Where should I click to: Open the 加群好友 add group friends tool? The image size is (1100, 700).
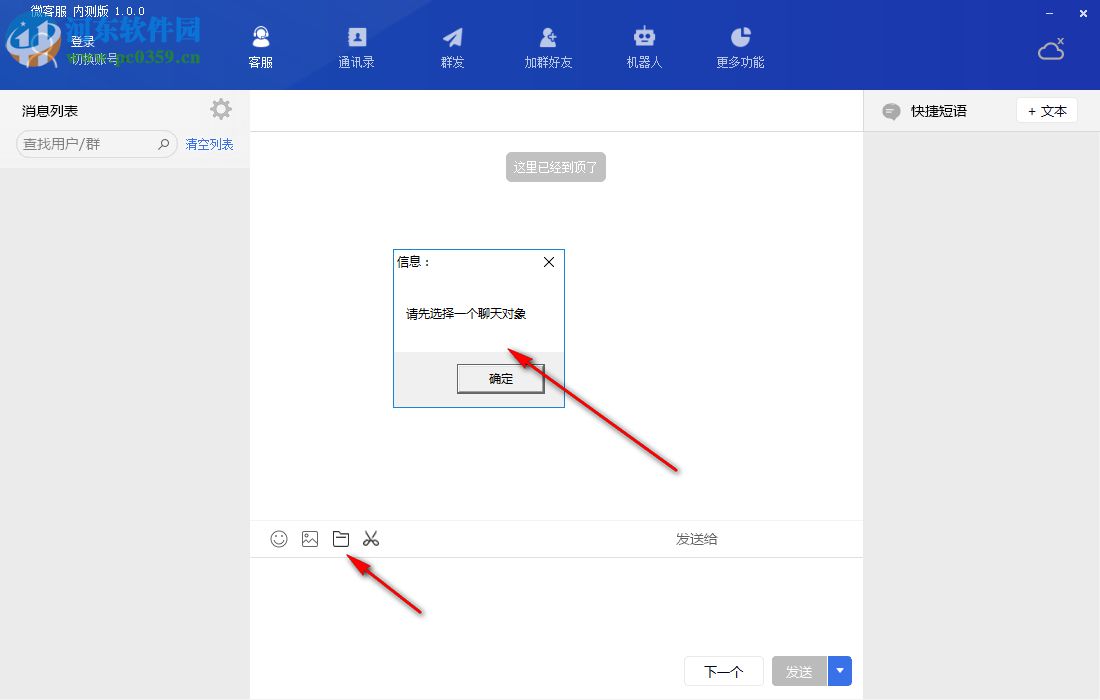pos(547,45)
